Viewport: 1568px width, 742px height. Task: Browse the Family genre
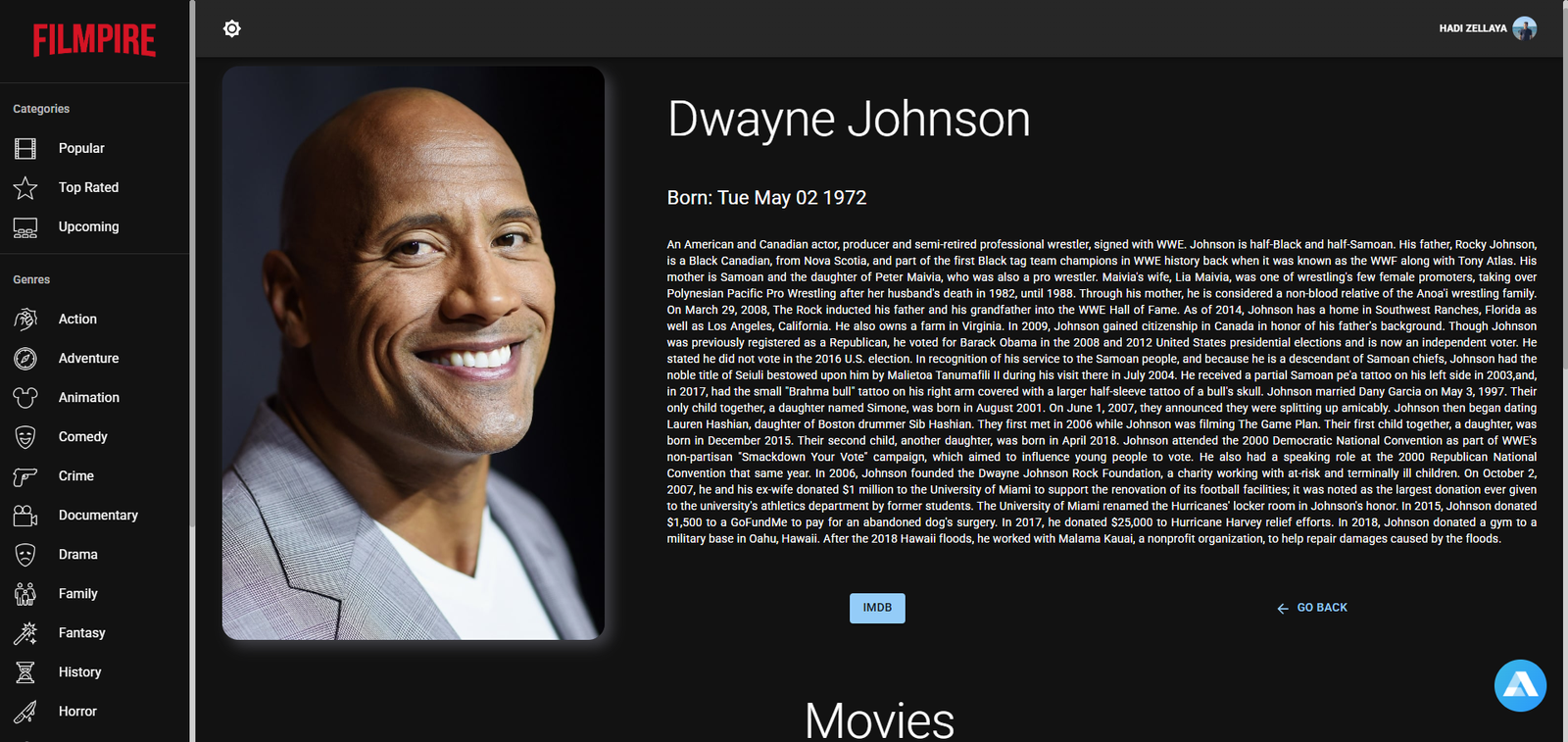(x=77, y=594)
